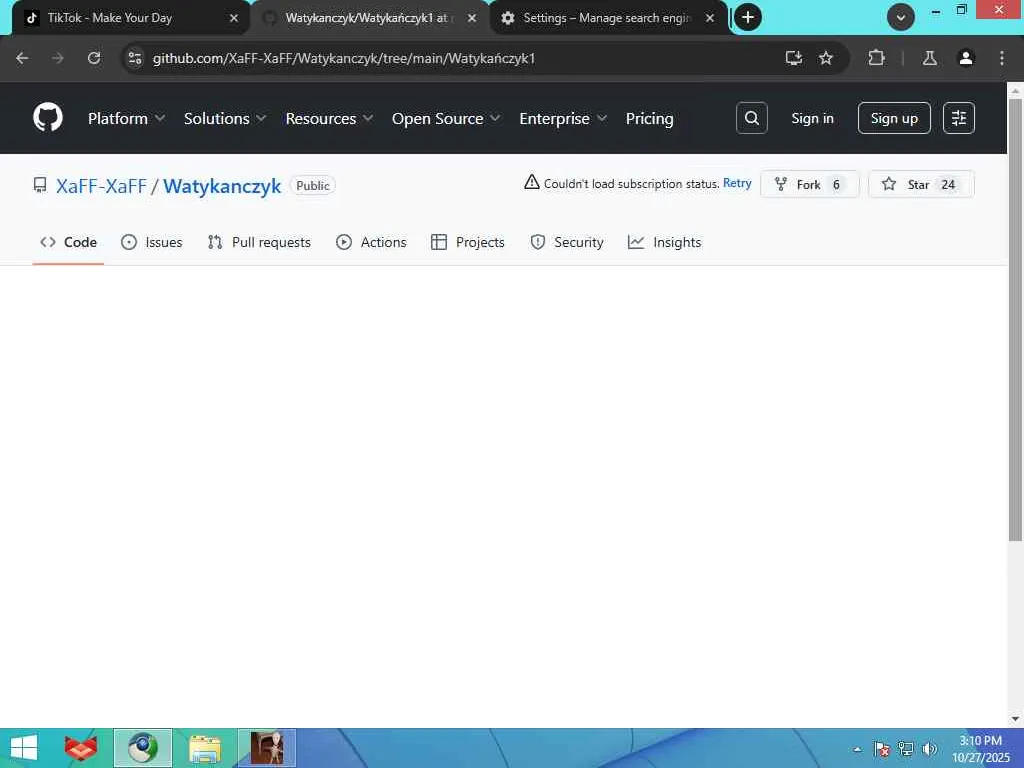Click the repository icon beside XaFF-XaFF

40,185
